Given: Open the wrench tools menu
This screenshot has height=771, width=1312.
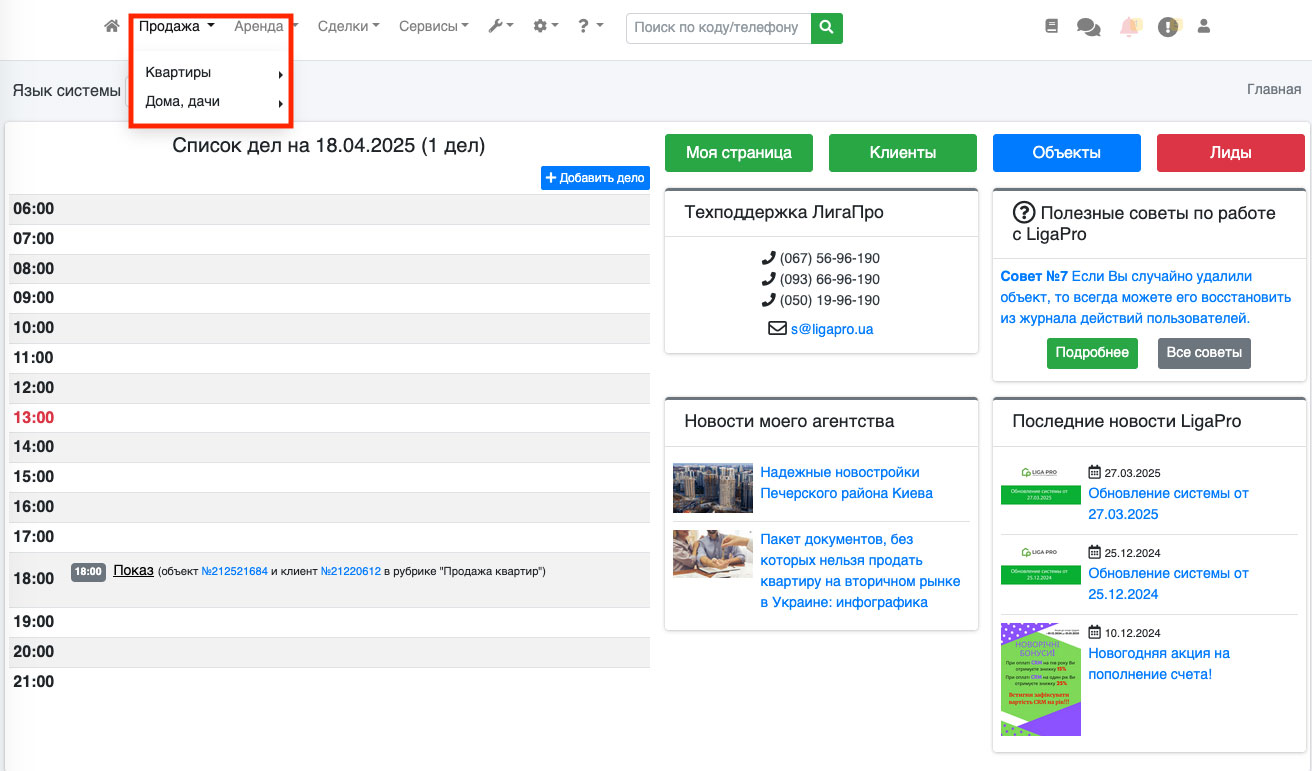Looking at the screenshot, I should (x=500, y=27).
